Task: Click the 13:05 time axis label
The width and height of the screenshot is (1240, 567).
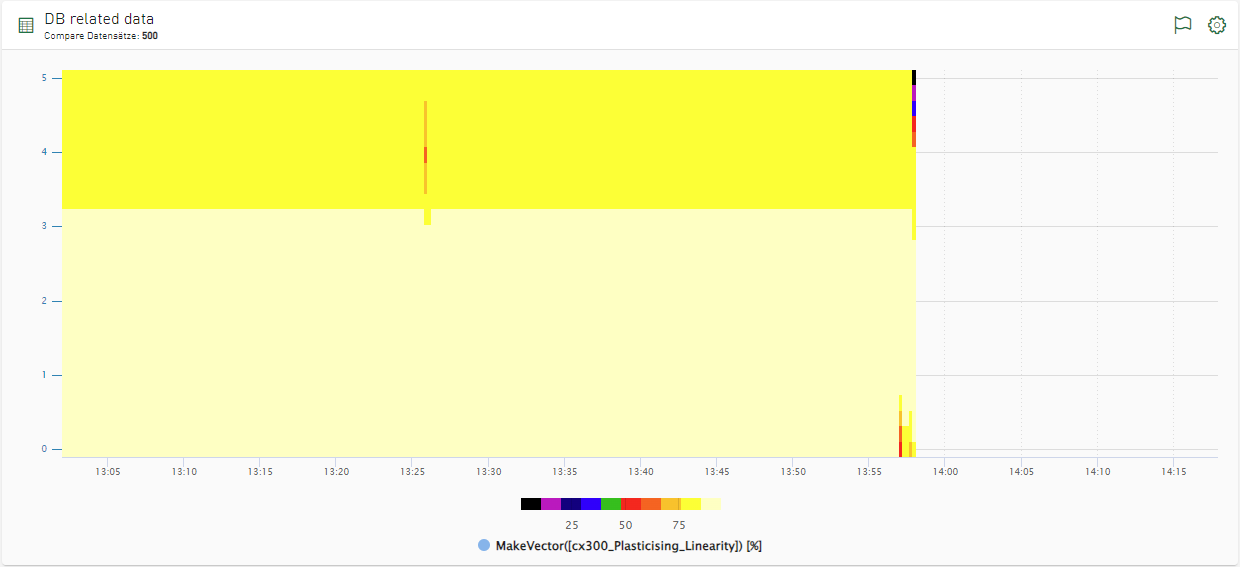Action: pyautogui.click(x=108, y=471)
